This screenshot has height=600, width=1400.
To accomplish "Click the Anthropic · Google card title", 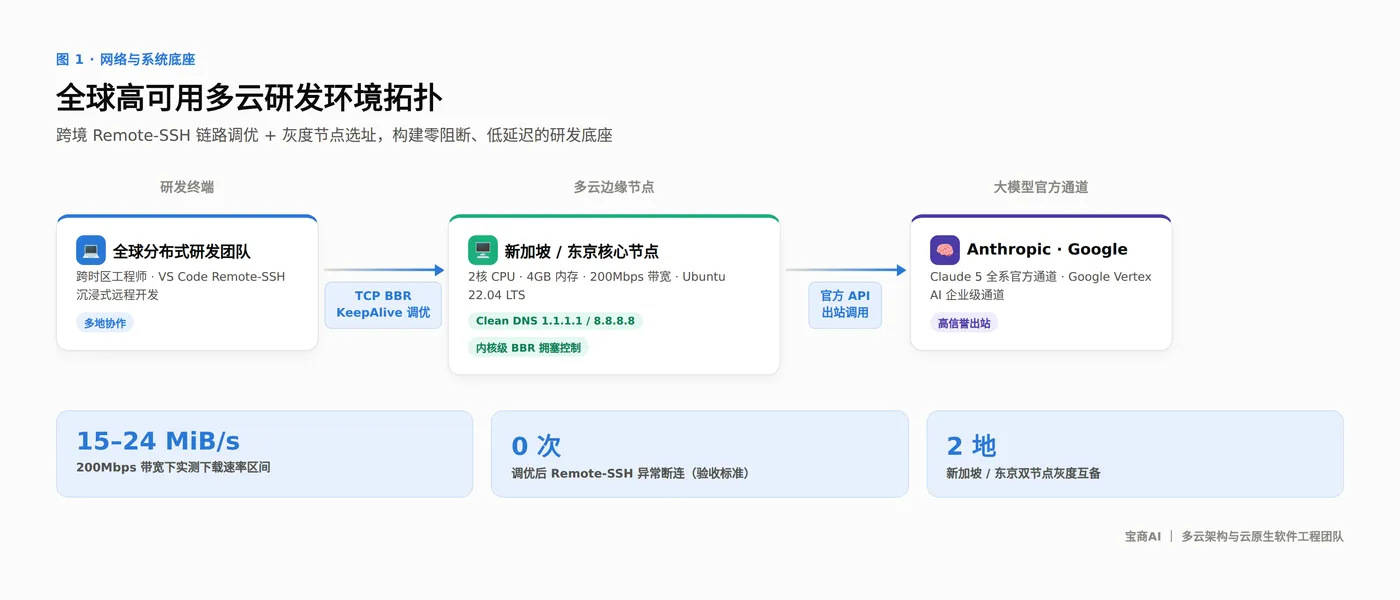I will pyautogui.click(x=1047, y=250).
